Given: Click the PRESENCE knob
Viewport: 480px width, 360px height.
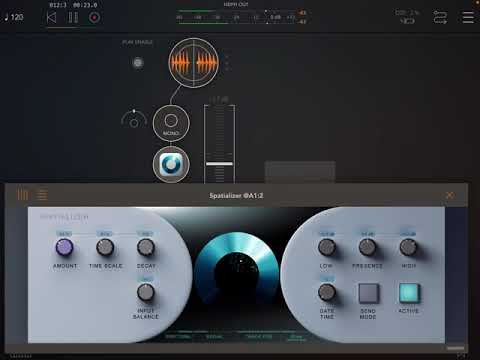Looking at the screenshot, I should click(367, 247).
